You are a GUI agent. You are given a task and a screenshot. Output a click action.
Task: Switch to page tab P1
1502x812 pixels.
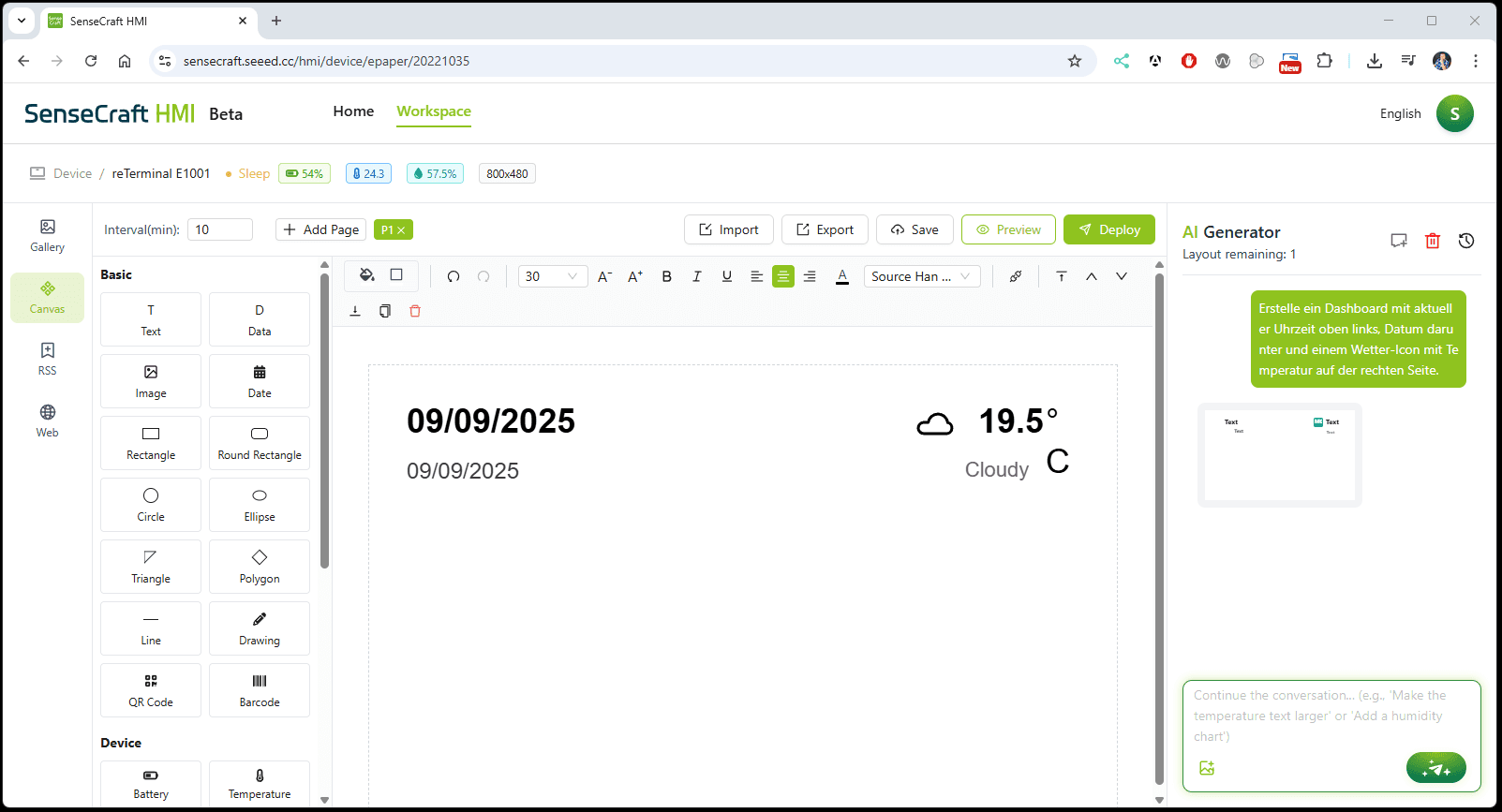(387, 229)
